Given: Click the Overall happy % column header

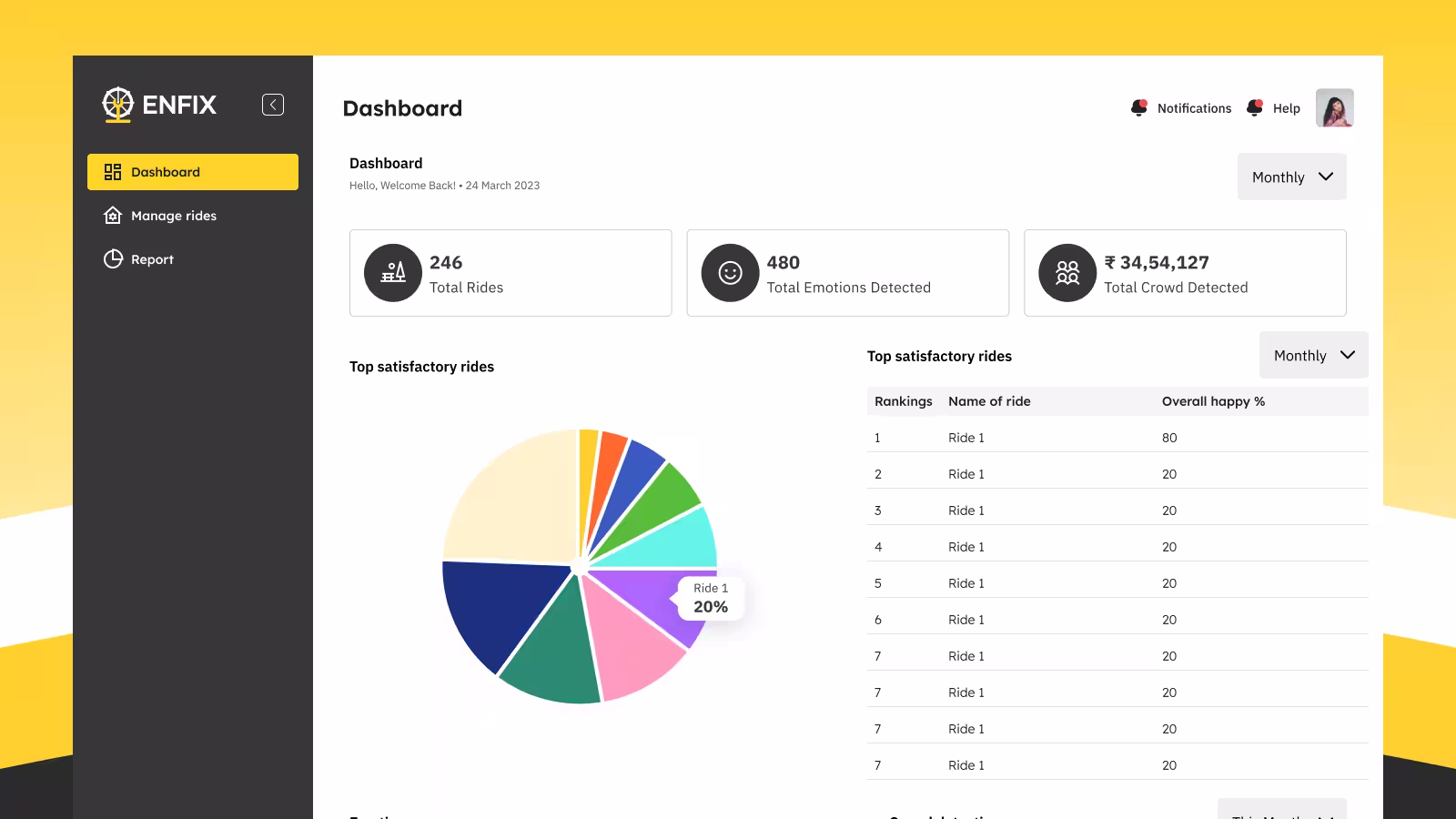Looking at the screenshot, I should tap(1213, 401).
